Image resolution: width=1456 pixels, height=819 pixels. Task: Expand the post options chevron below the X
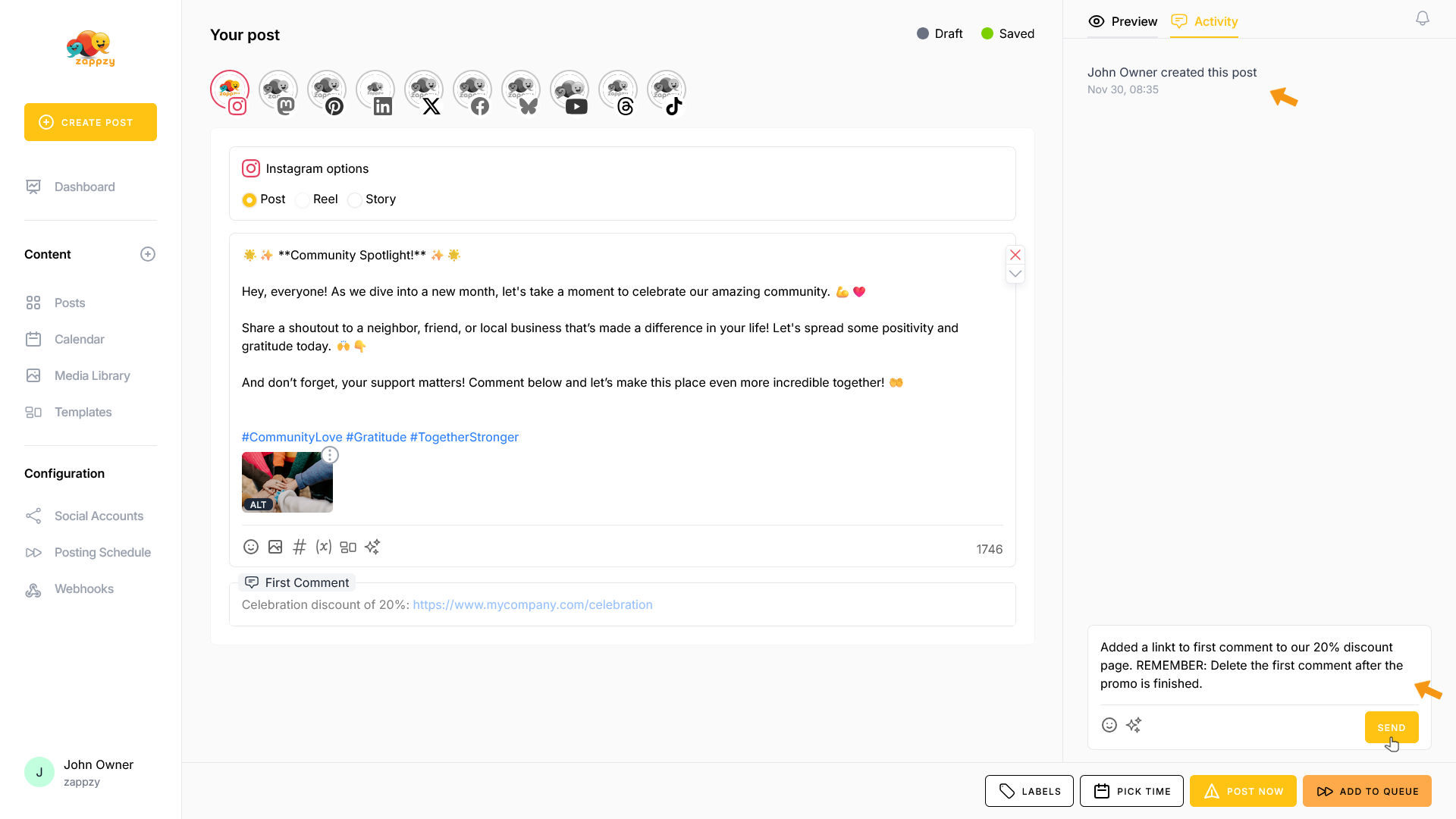click(x=1015, y=274)
